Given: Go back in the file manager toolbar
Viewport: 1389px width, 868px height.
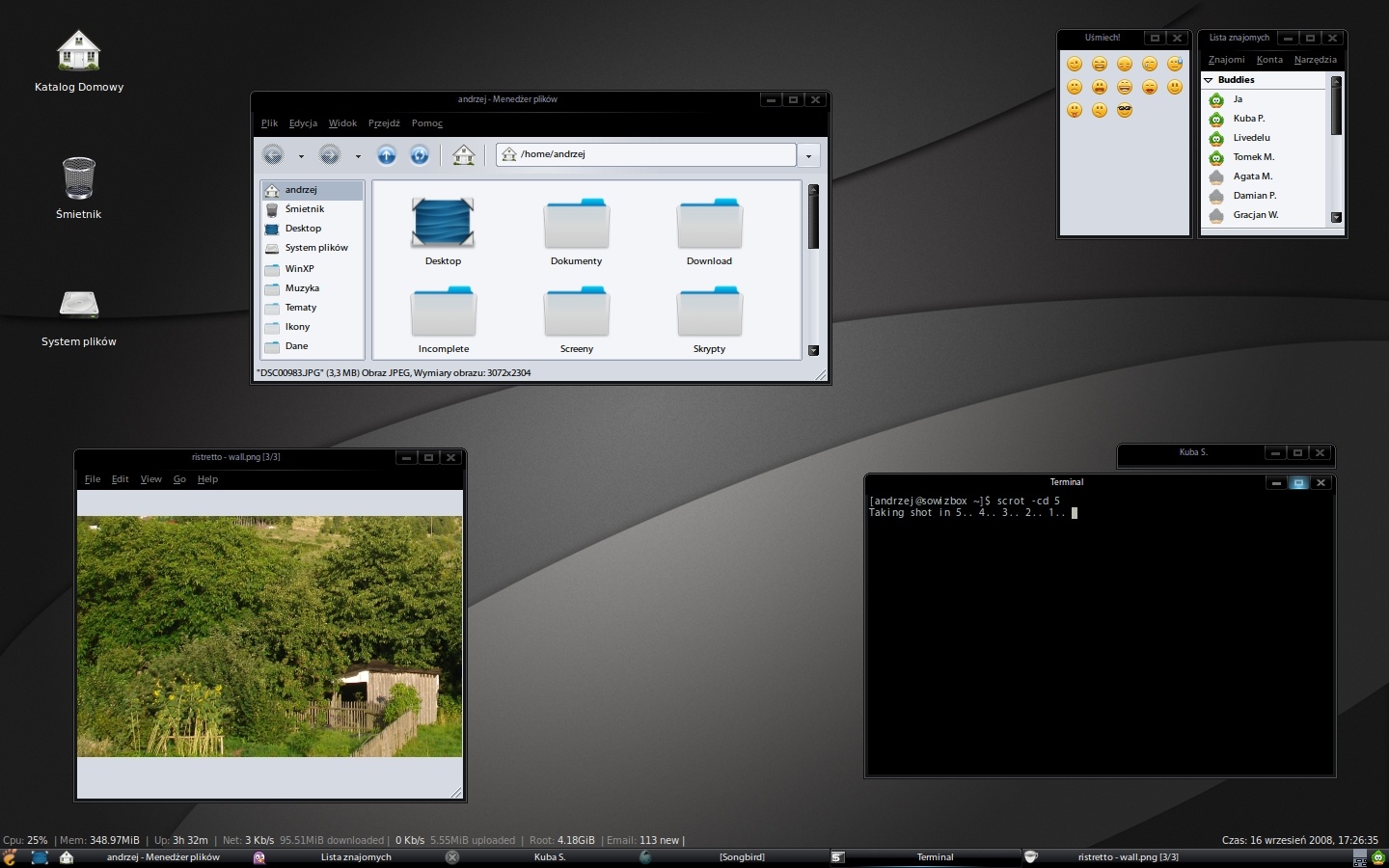Looking at the screenshot, I should [x=273, y=154].
